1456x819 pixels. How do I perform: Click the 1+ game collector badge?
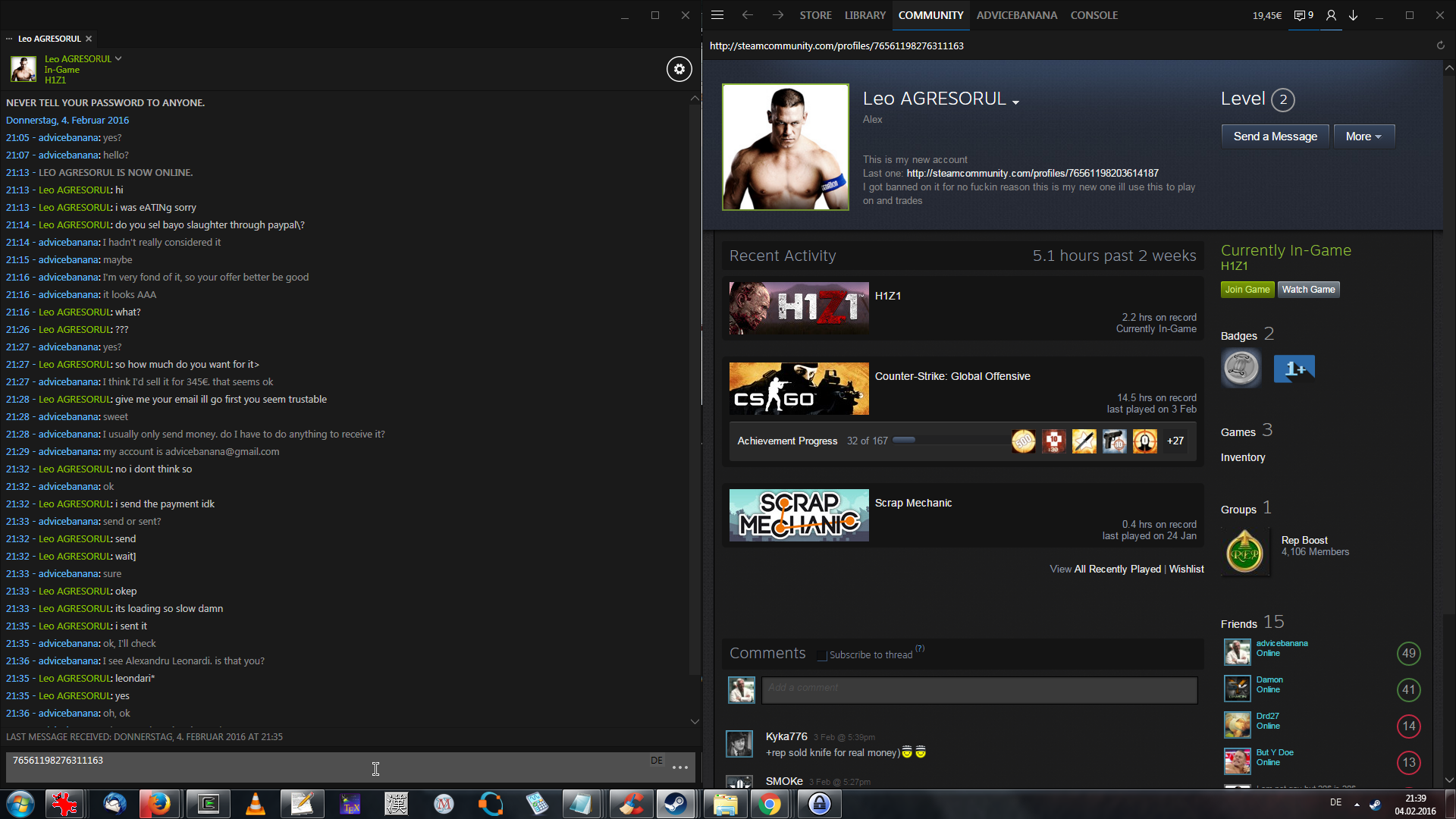tap(1294, 369)
